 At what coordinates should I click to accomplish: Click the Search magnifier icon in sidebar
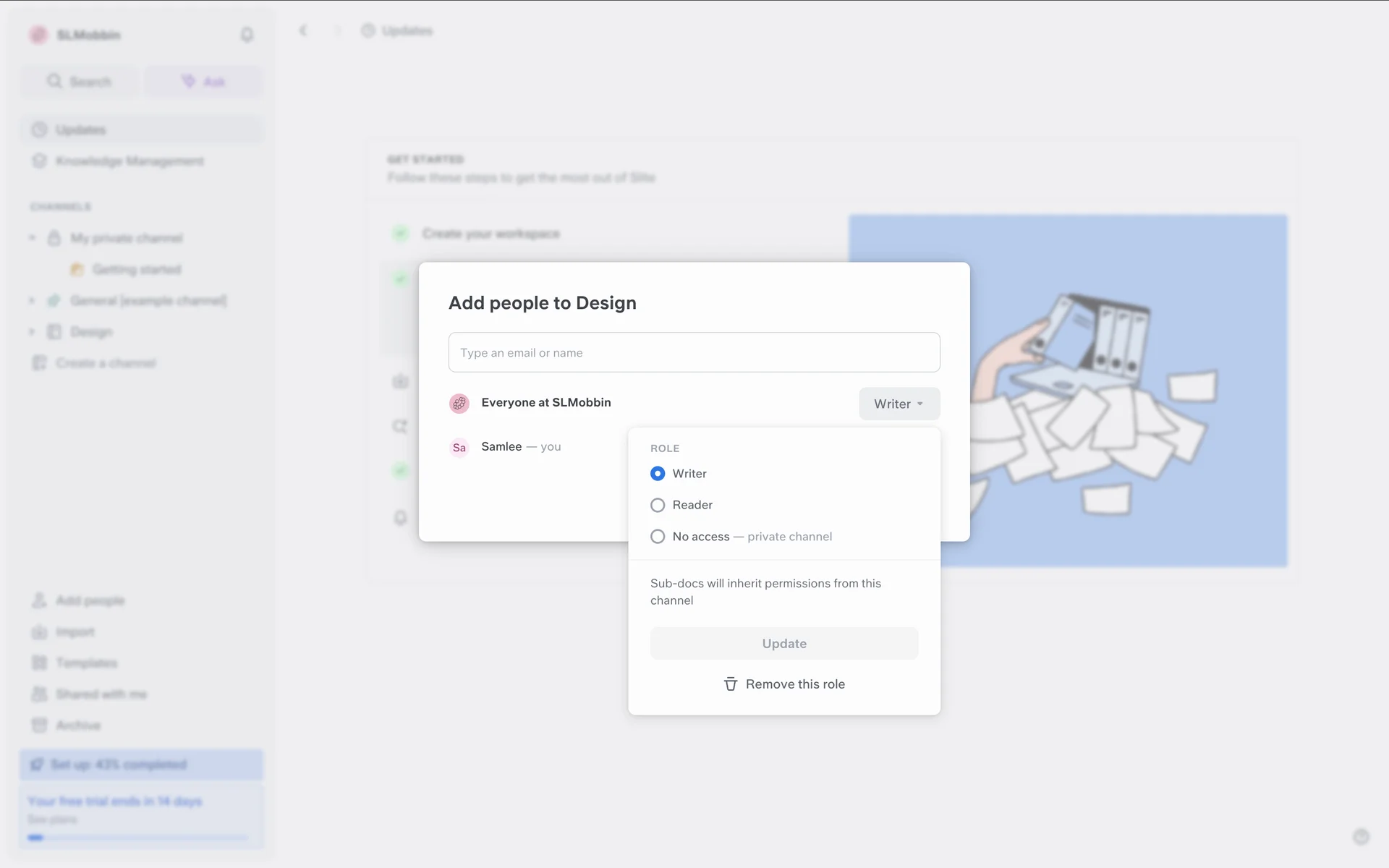tap(54, 81)
